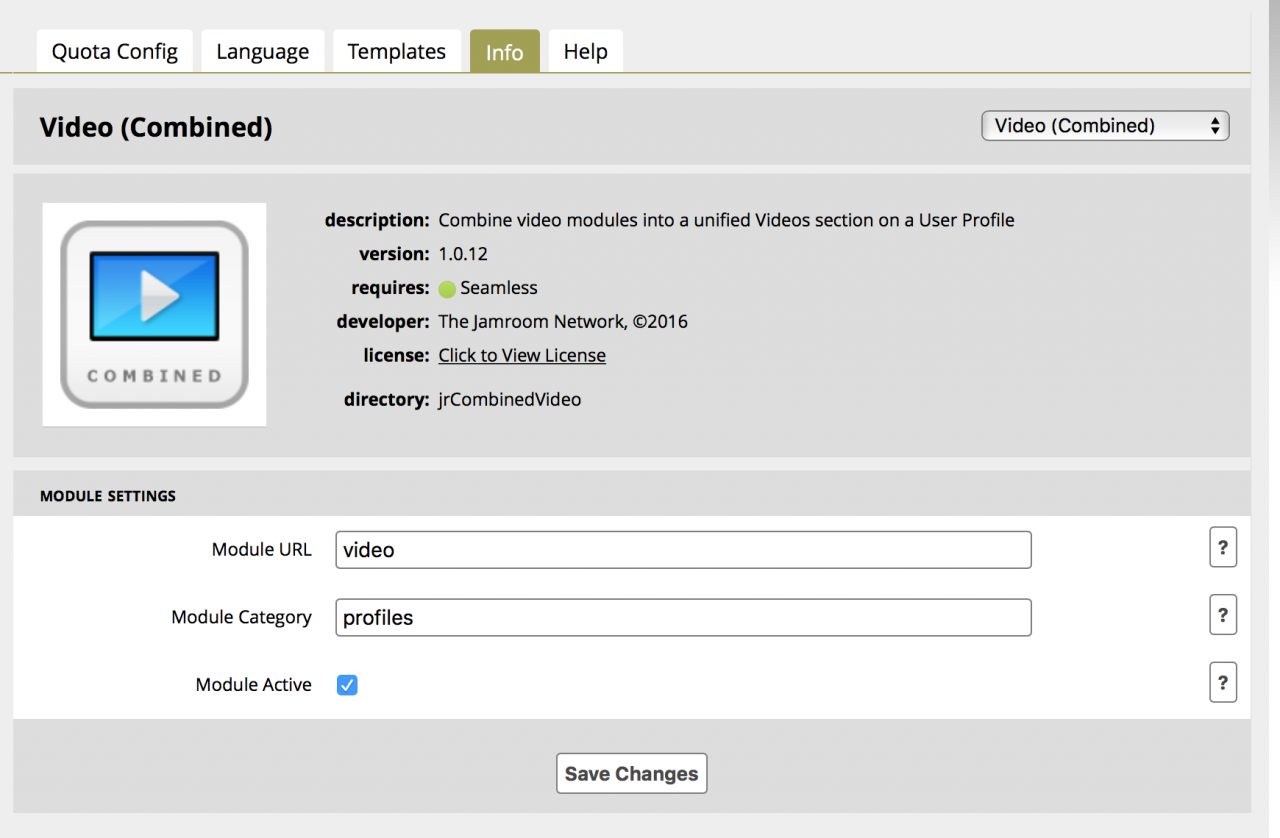Click the Seamless required module name

tap(499, 288)
